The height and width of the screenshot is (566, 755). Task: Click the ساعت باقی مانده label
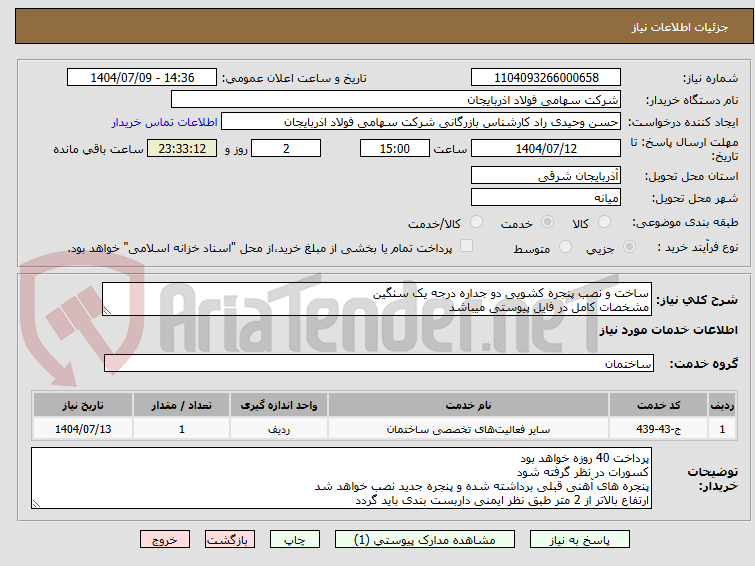click(x=98, y=149)
